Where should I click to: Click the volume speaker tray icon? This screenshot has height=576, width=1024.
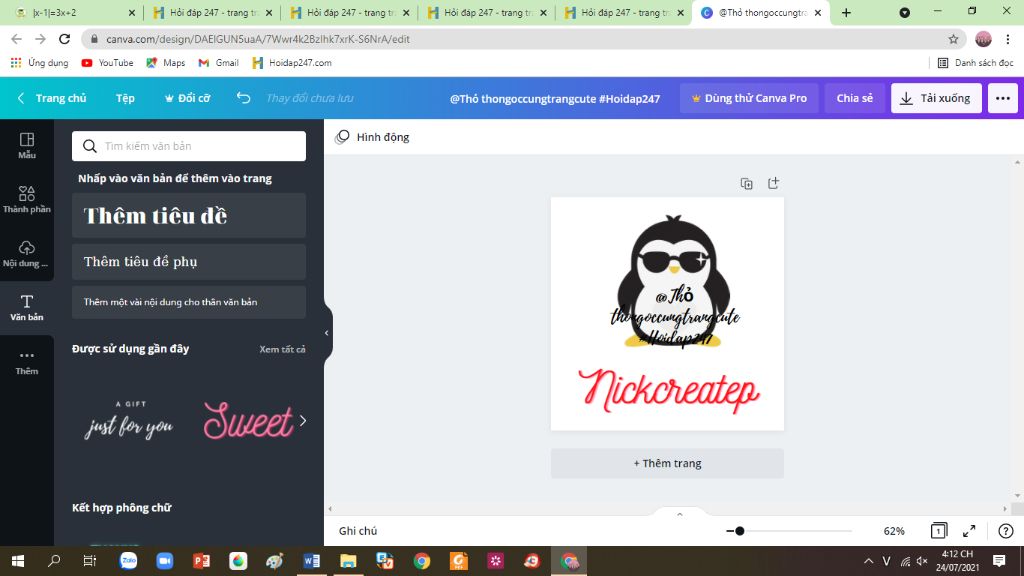921,561
